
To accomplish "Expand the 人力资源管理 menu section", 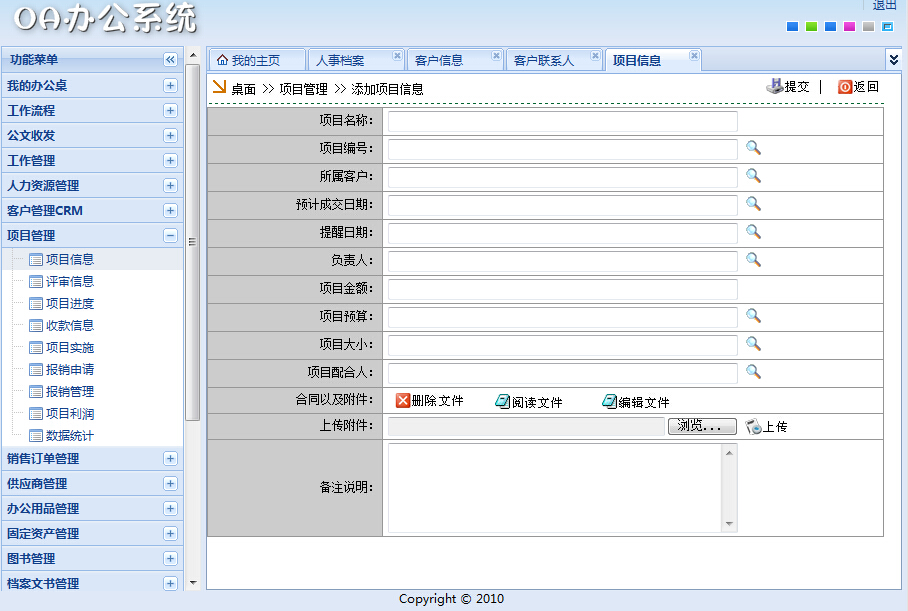I will pos(170,186).
